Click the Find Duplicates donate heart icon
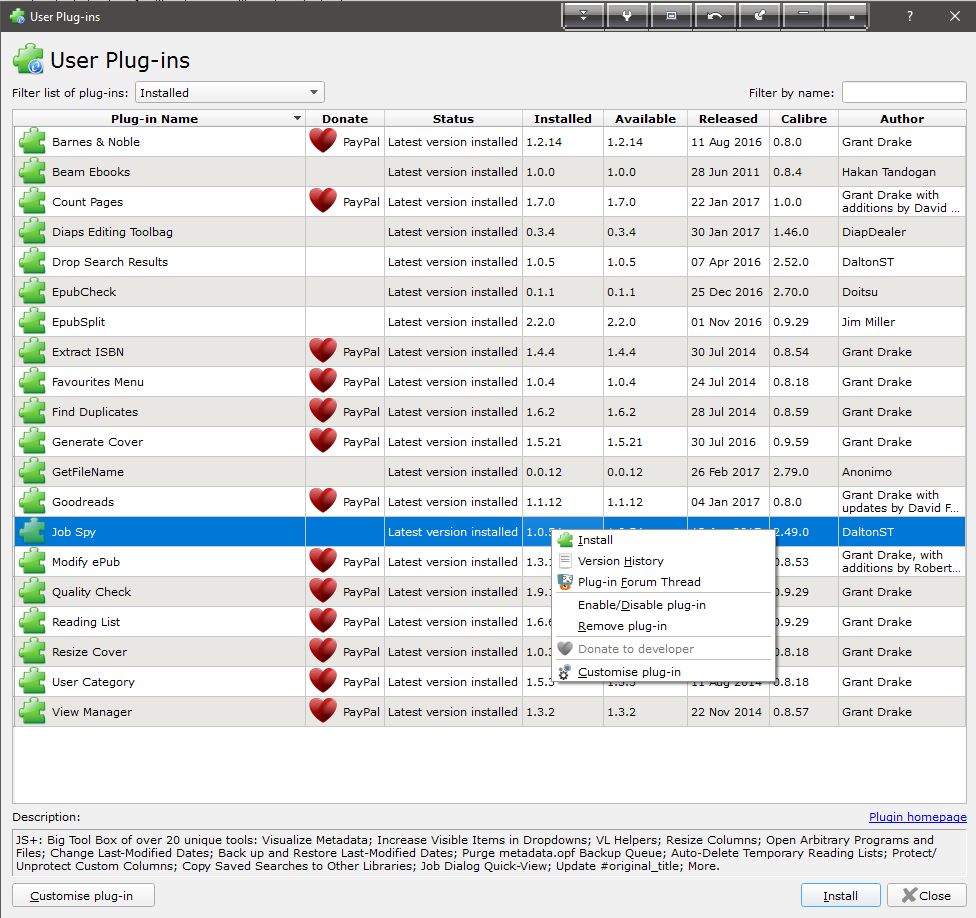Screen dimensions: 976x918 (323, 411)
